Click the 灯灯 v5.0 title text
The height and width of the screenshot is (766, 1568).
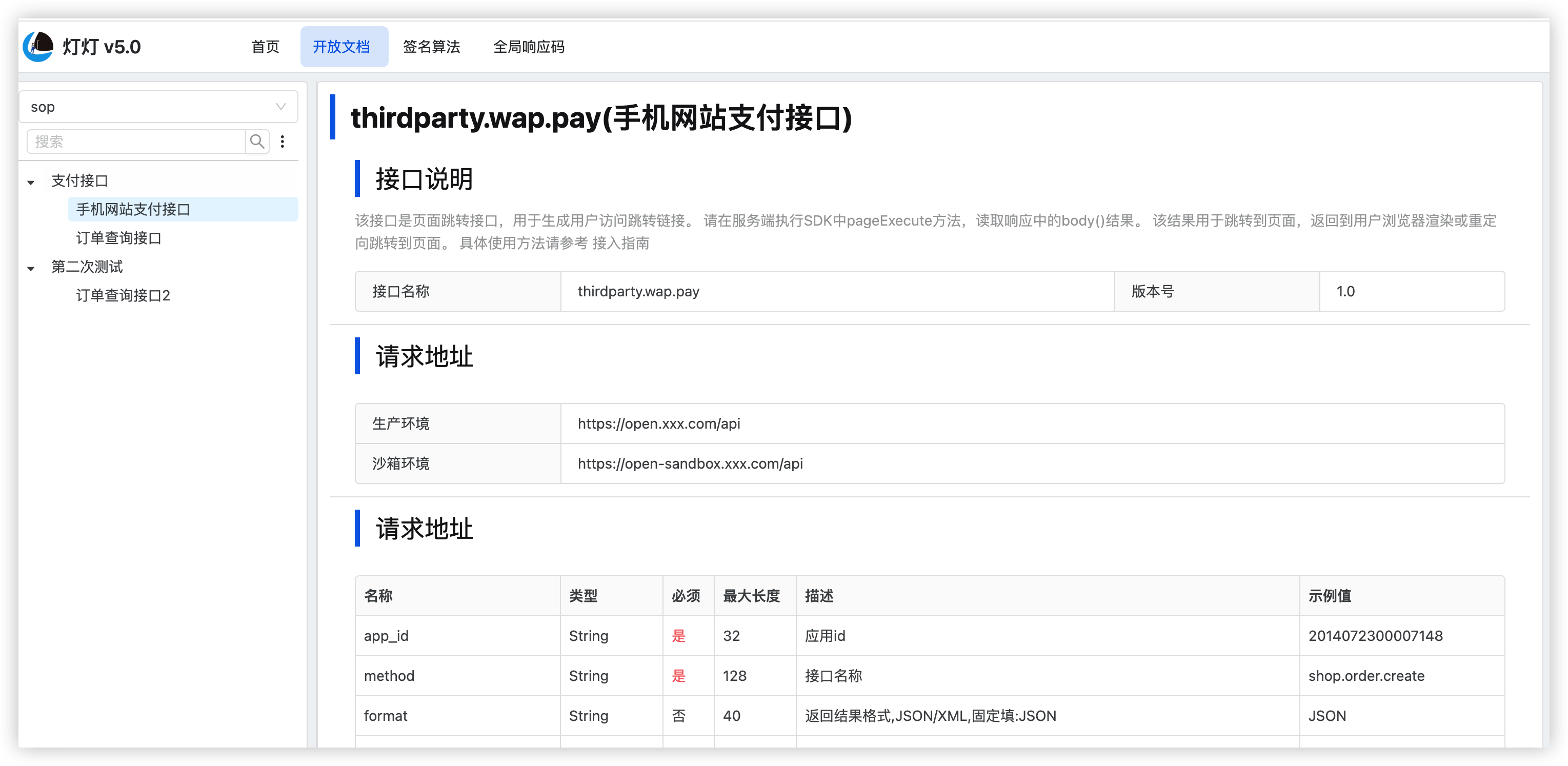pyautogui.click(x=102, y=47)
